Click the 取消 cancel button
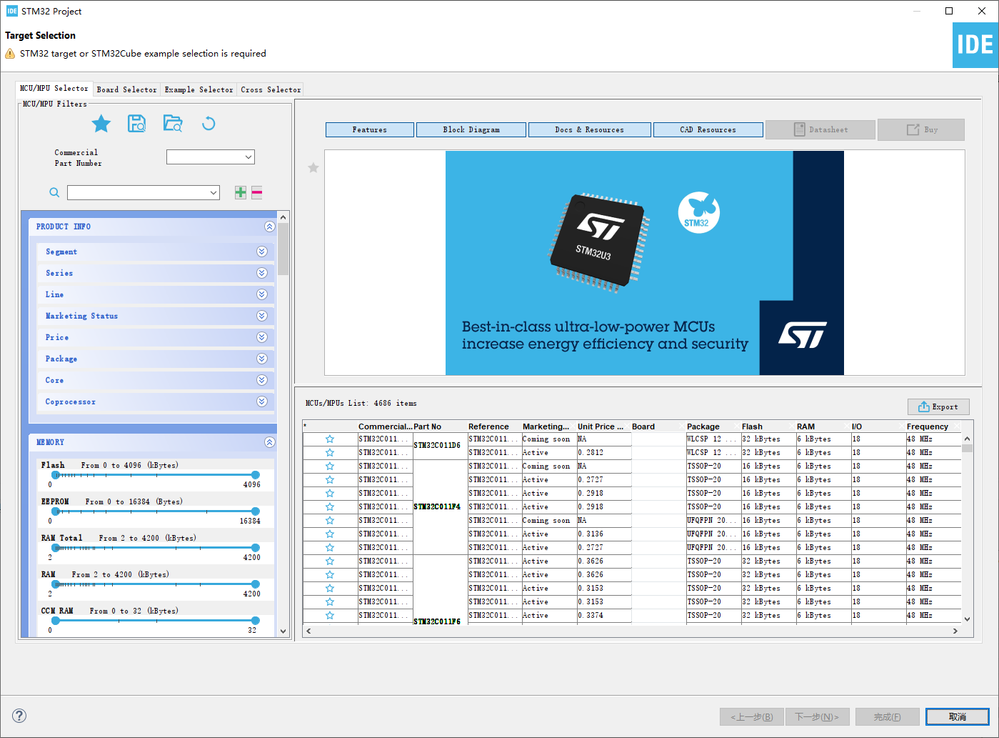Image resolution: width=999 pixels, height=738 pixels. pyautogui.click(x=957, y=717)
